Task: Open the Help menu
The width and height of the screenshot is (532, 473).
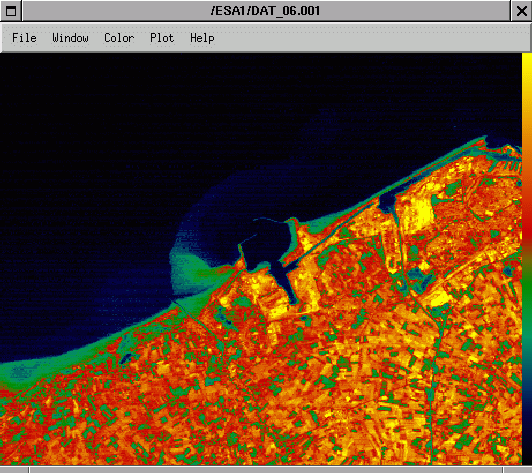Action: point(202,38)
